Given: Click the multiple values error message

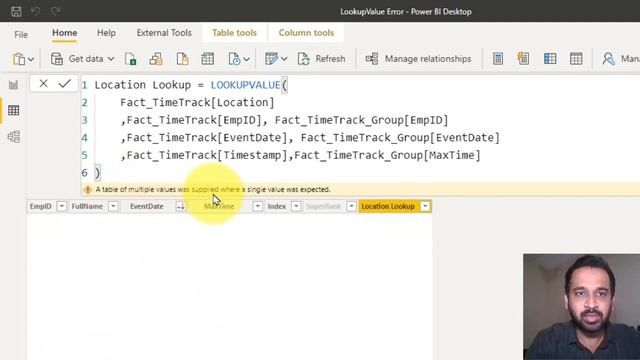Looking at the screenshot, I should click(213, 189).
